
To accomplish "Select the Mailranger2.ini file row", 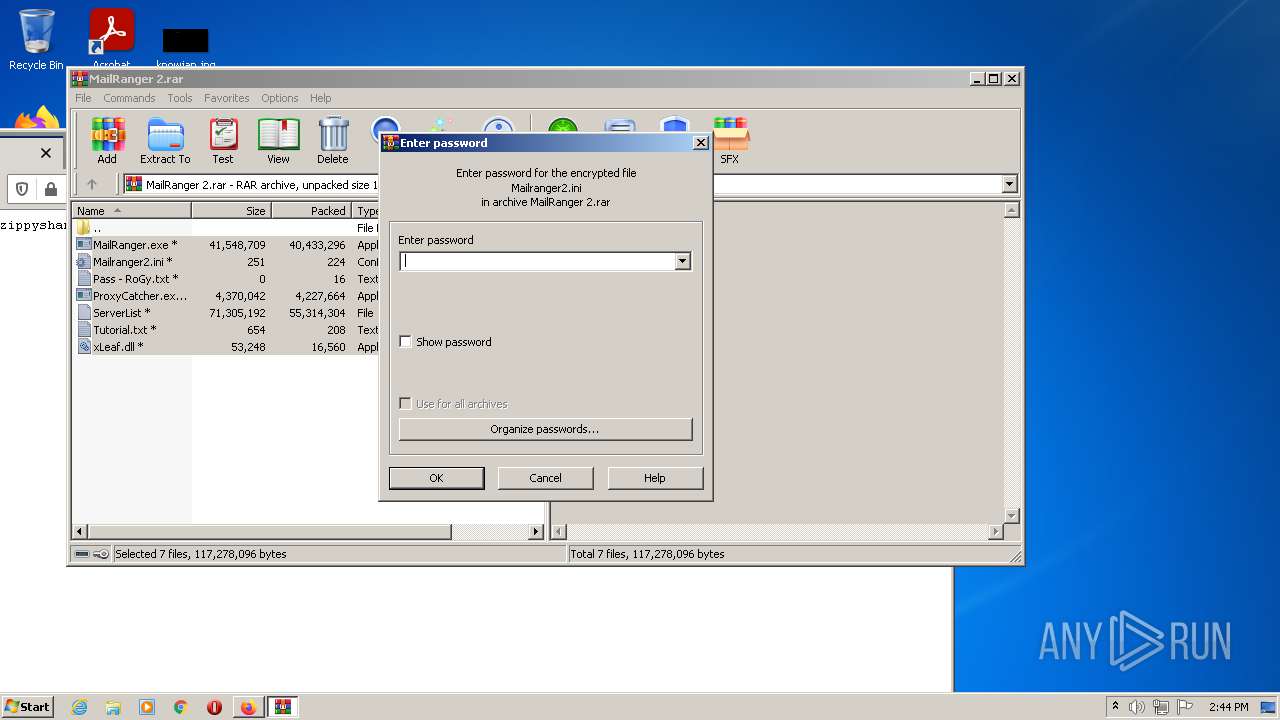I will point(226,262).
